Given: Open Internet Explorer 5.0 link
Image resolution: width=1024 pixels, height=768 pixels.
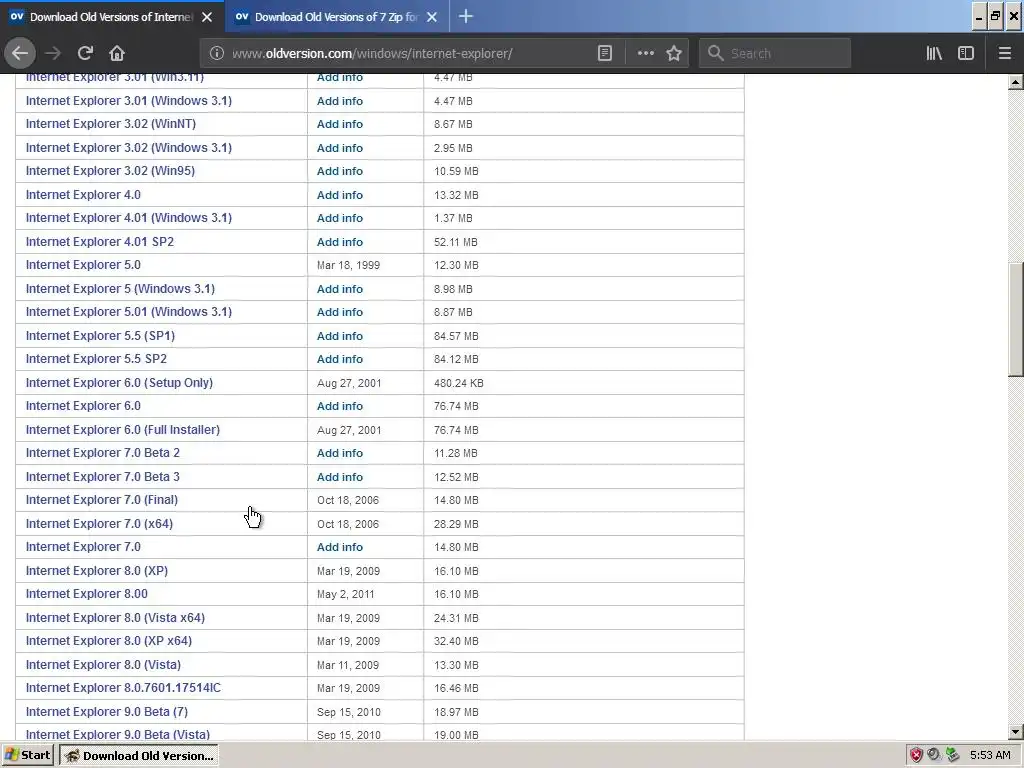Looking at the screenshot, I should click(x=83, y=264).
